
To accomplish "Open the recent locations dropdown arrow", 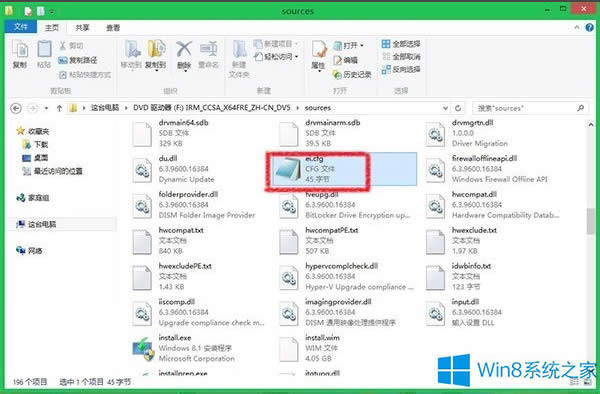I will click(x=46, y=108).
